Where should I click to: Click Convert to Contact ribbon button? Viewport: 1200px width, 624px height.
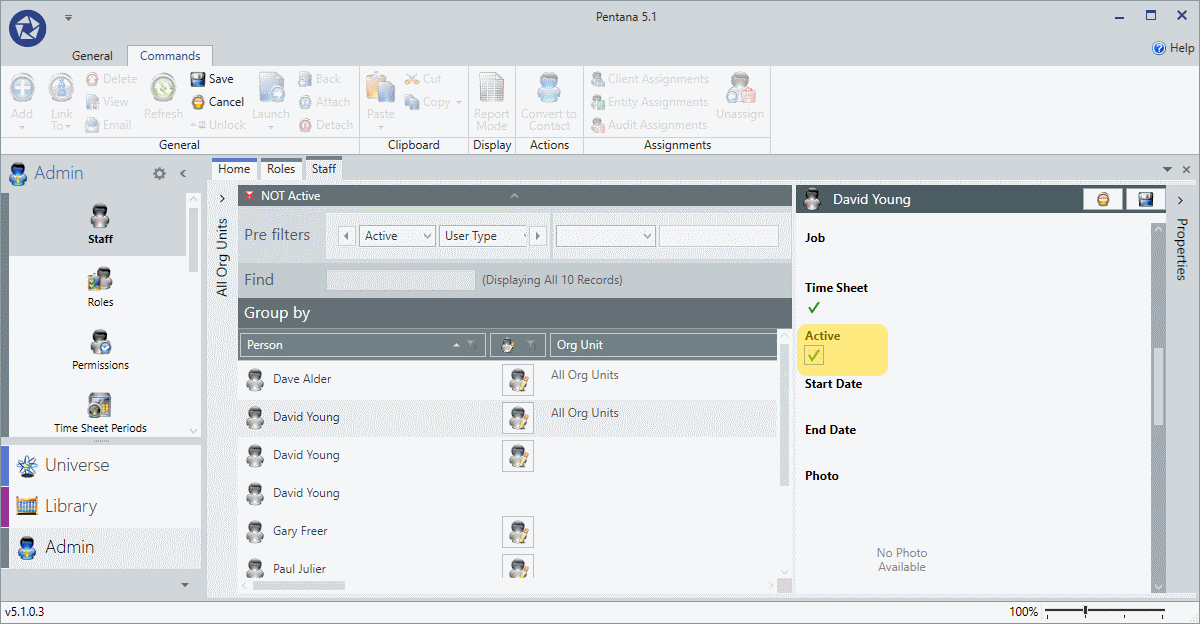[x=549, y=100]
